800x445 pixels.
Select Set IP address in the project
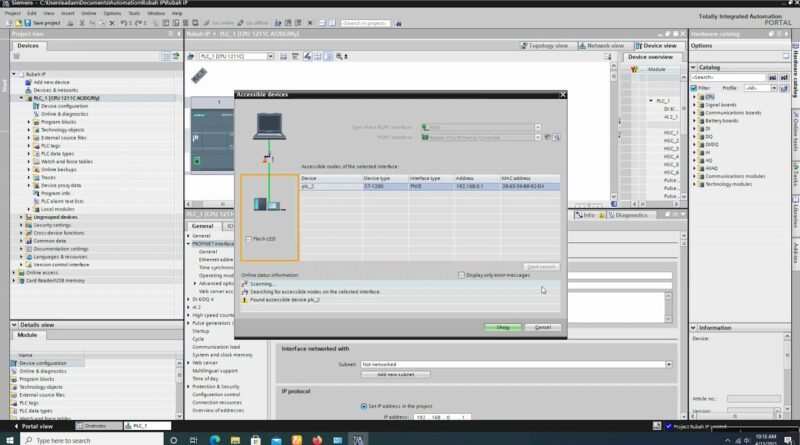(x=364, y=406)
